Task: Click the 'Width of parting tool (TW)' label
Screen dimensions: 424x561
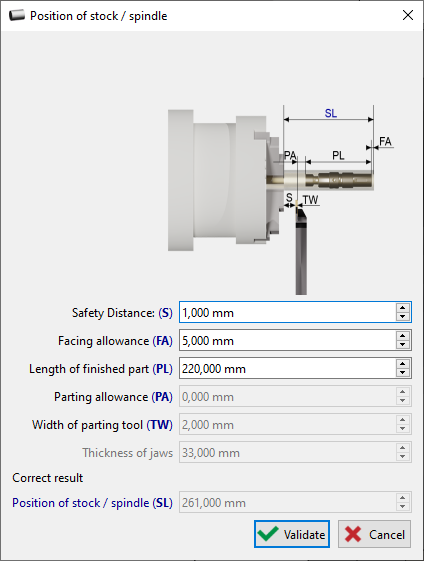Action: point(102,425)
